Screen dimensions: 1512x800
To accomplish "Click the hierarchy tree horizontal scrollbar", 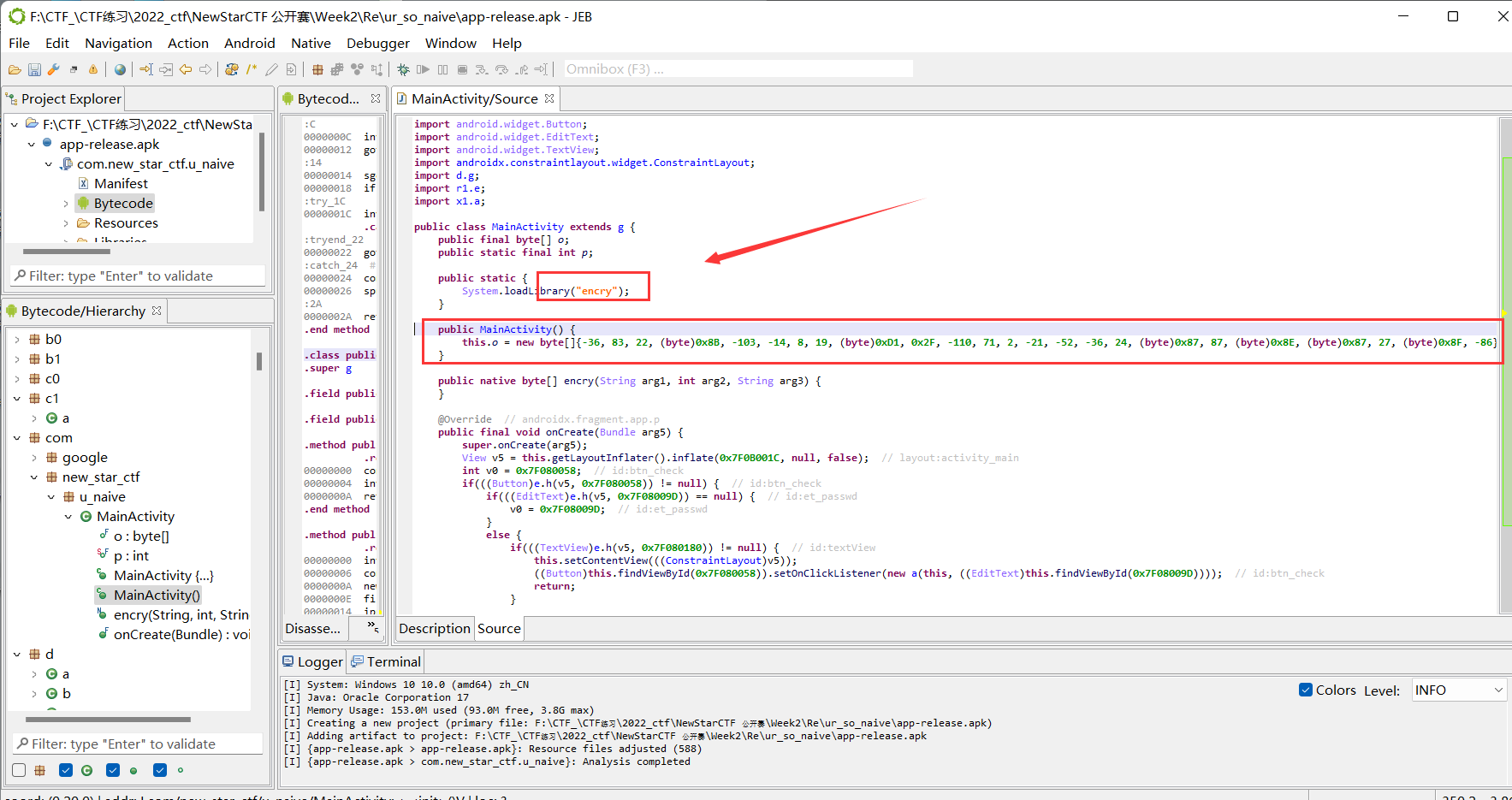I will click(108, 720).
